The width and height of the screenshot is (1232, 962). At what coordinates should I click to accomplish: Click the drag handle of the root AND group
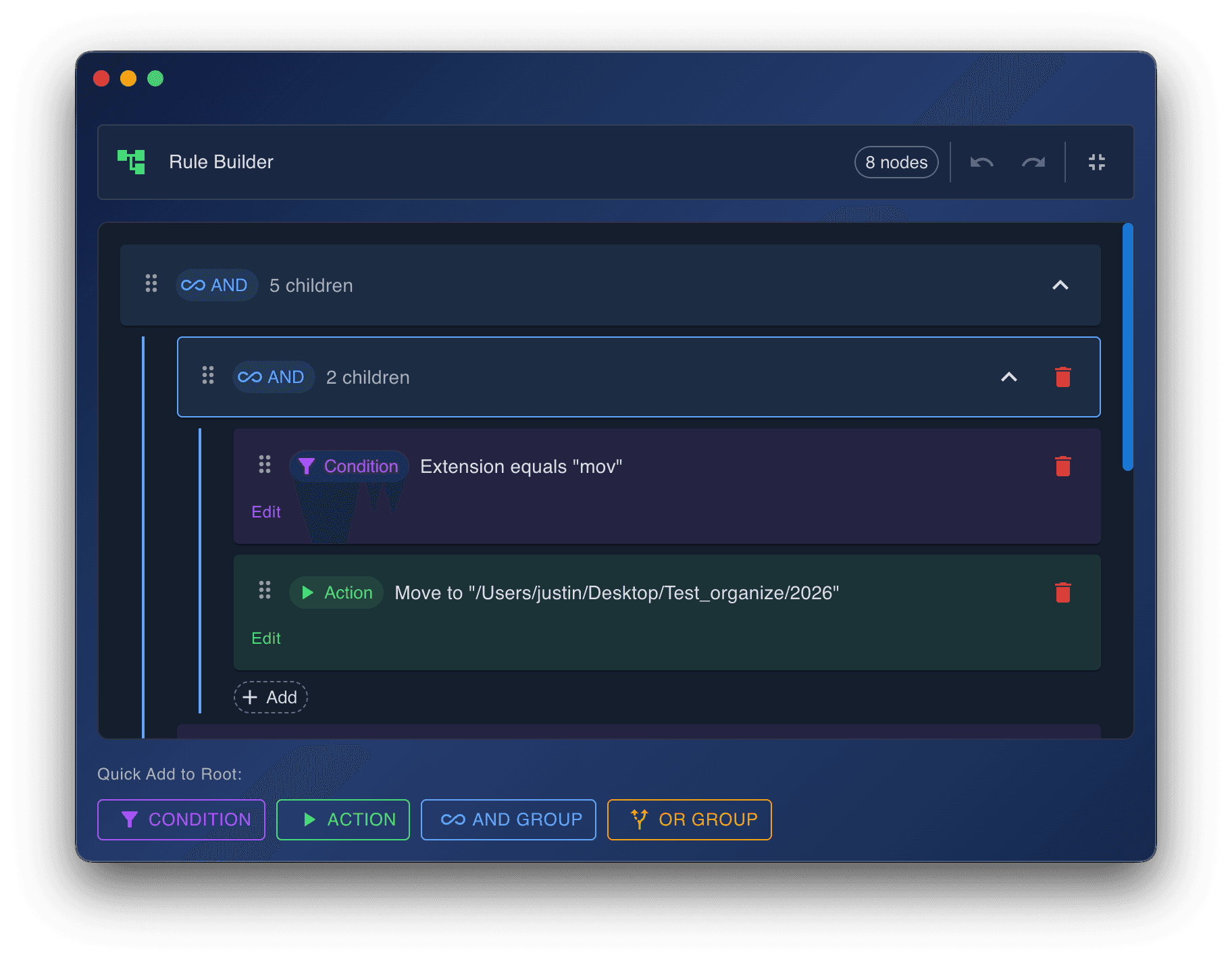pos(151,284)
